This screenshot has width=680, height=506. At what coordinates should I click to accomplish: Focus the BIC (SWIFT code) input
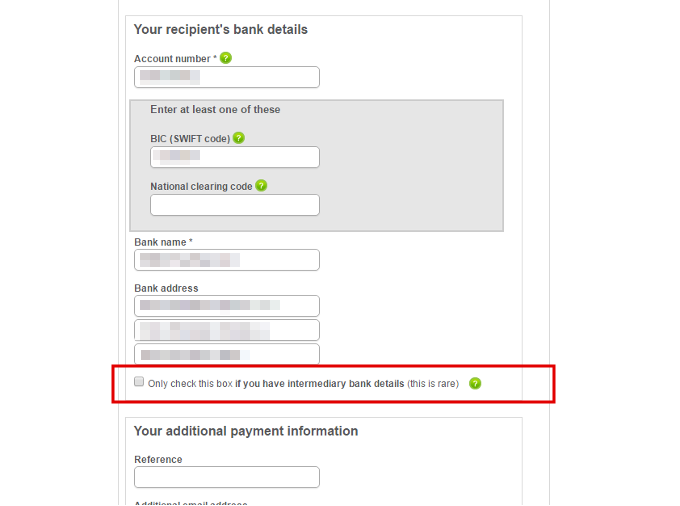point(235,157)
